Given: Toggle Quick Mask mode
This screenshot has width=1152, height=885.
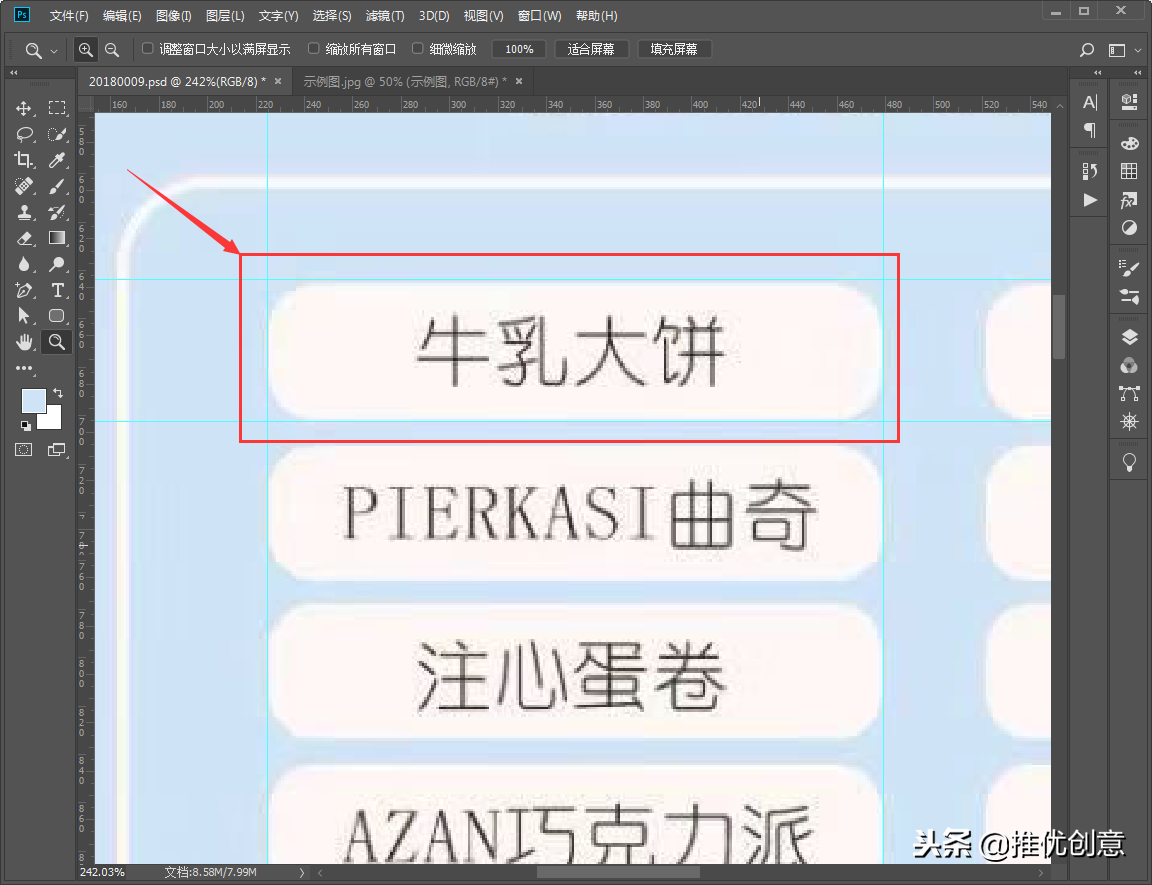Looking at the screenshot, I should tap(24, 449).
